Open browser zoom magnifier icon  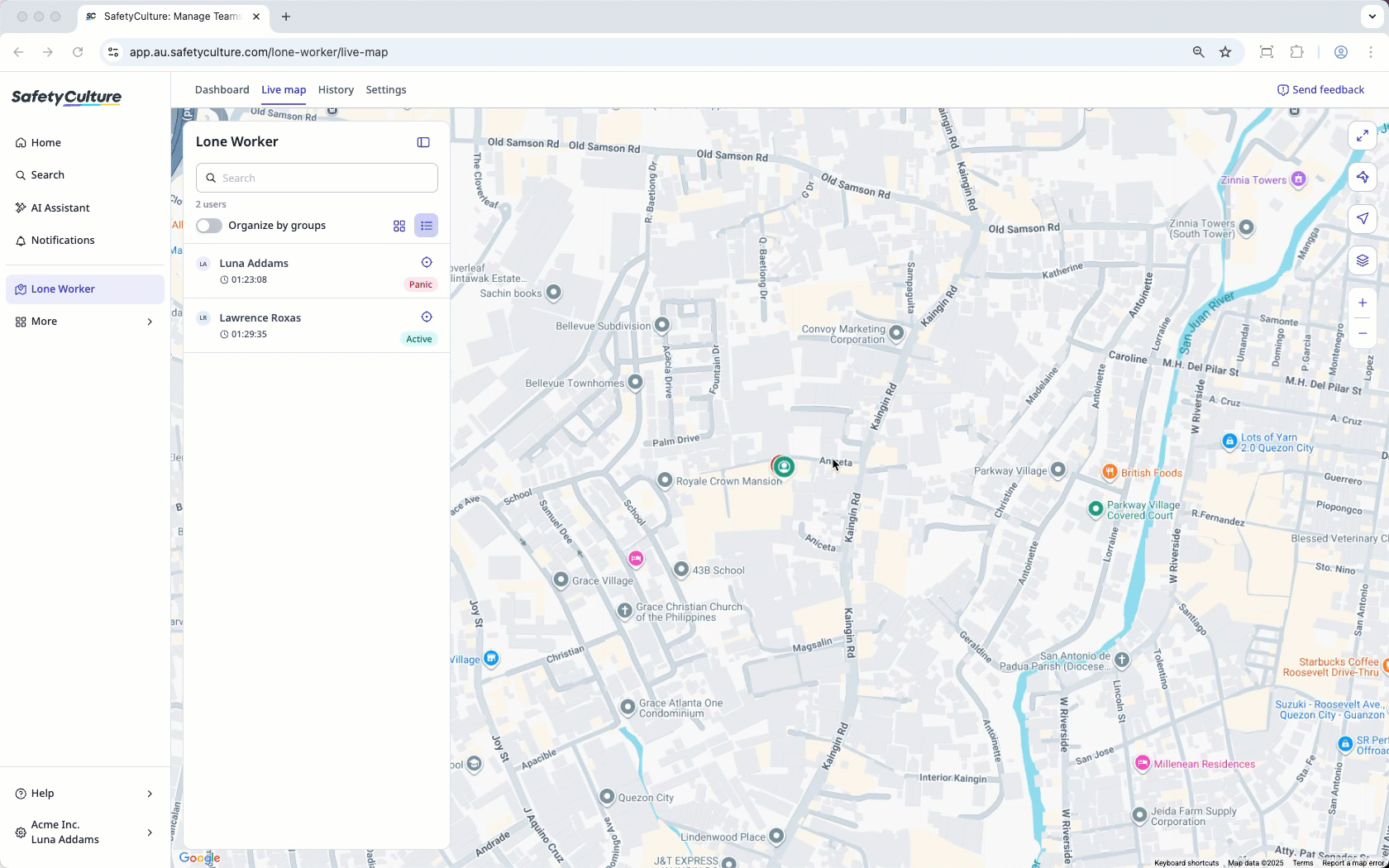1198,52
